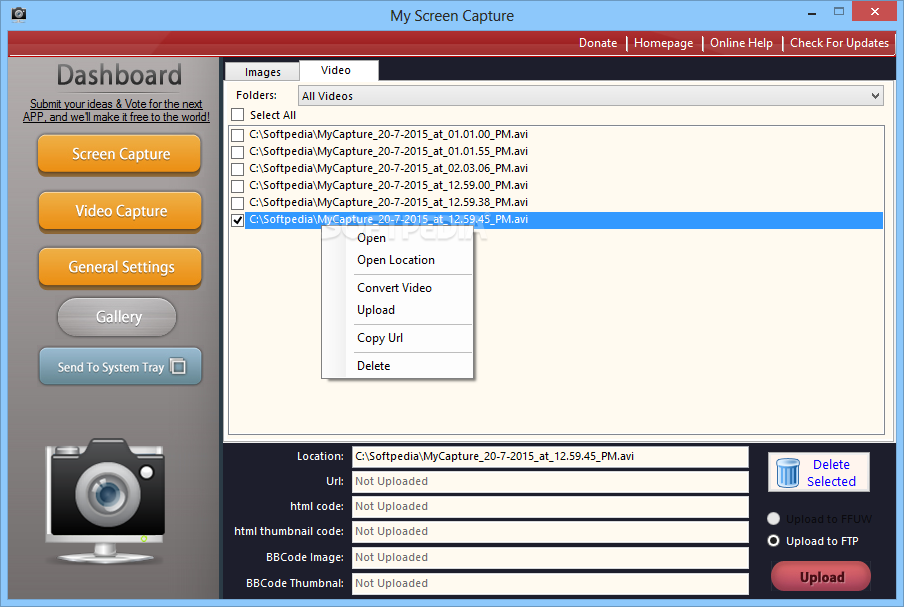Switch to the Images tab
Image resolution: width=904 pixels, height=607 pixels.
click(x=262, y=72)
